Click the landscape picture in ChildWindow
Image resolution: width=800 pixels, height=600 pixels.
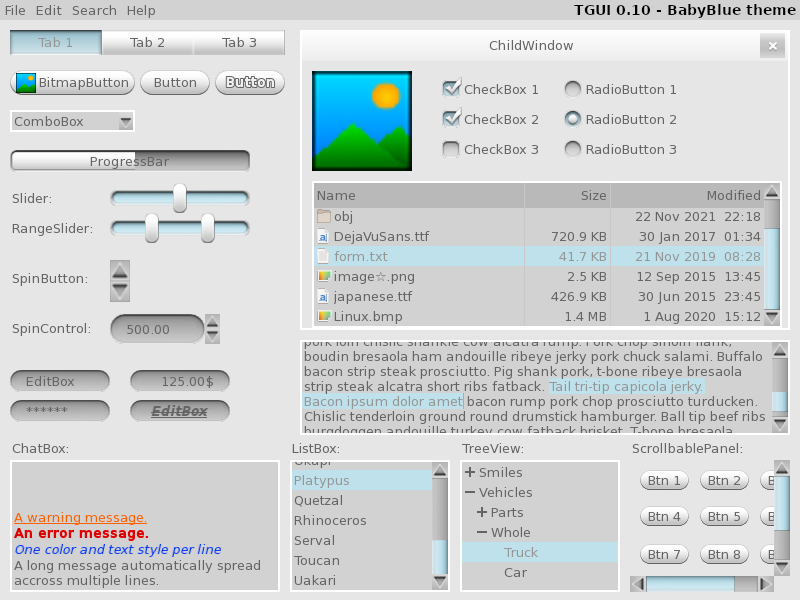(361, 121)
